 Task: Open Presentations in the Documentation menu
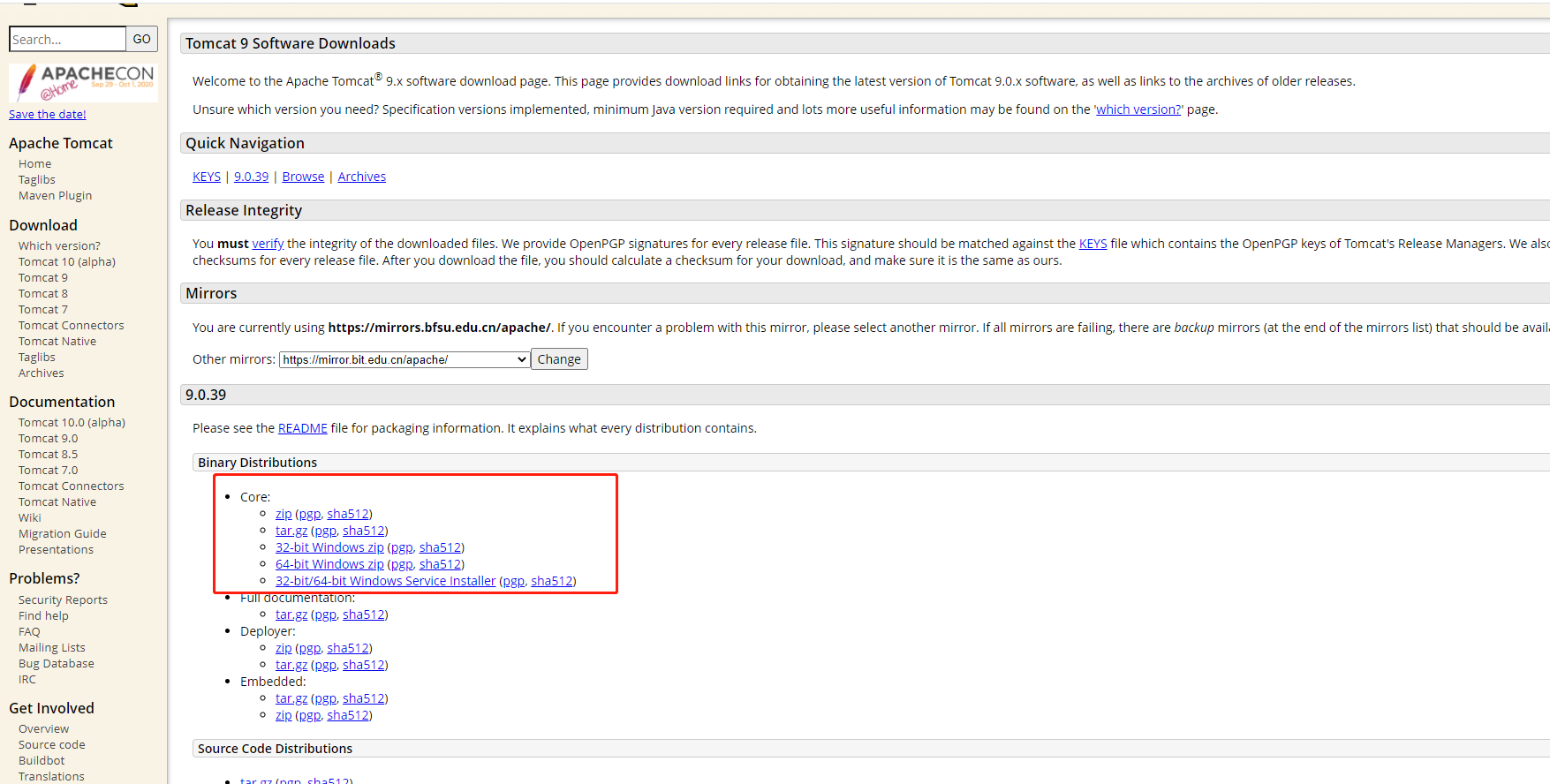(56, 550)
